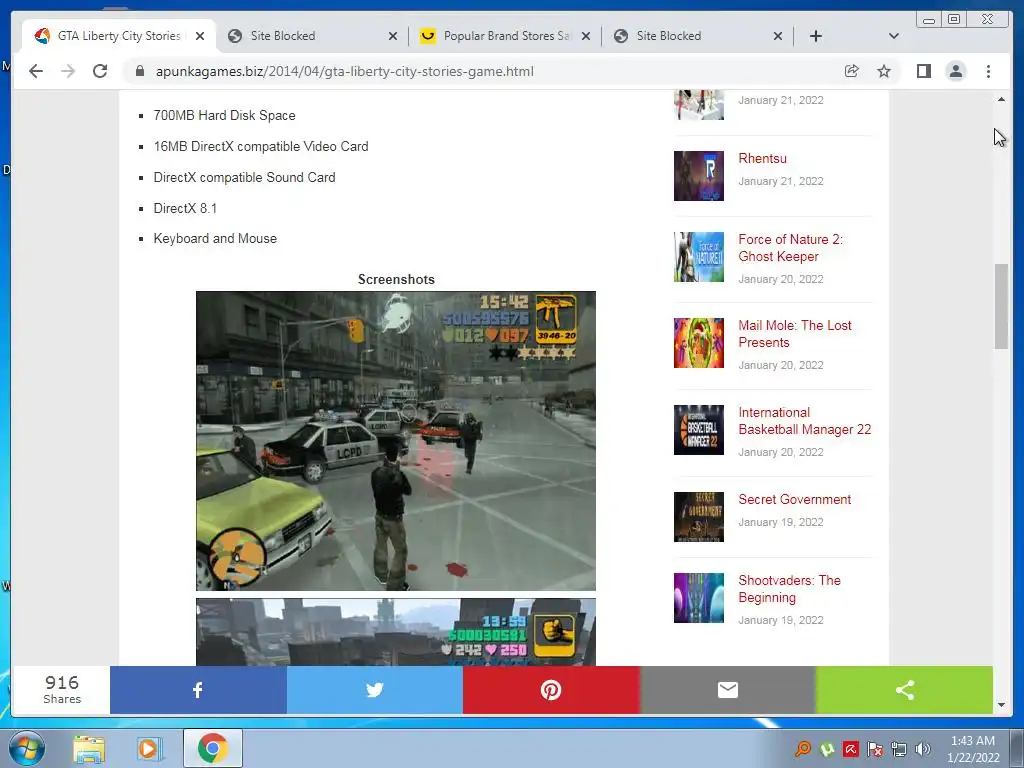Click the red antivirus tray icon
The image size is (1024, 768).
click(x=851, y=749)
